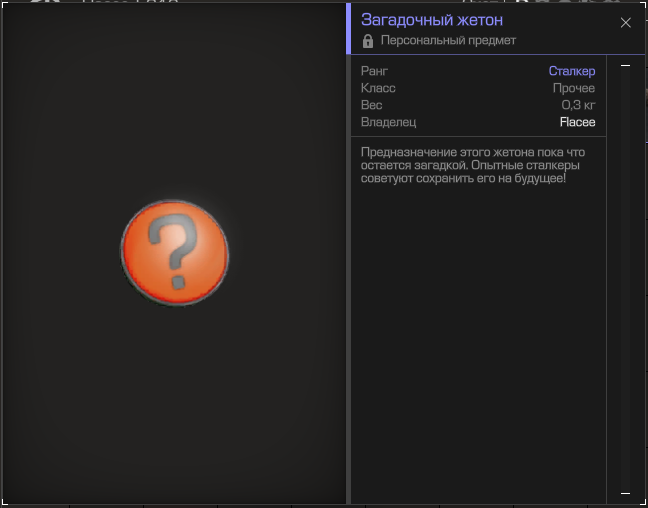This screenshot has height=508, width=648.
Task: Click the Персональный предмет label
Action: coord(448,41)
